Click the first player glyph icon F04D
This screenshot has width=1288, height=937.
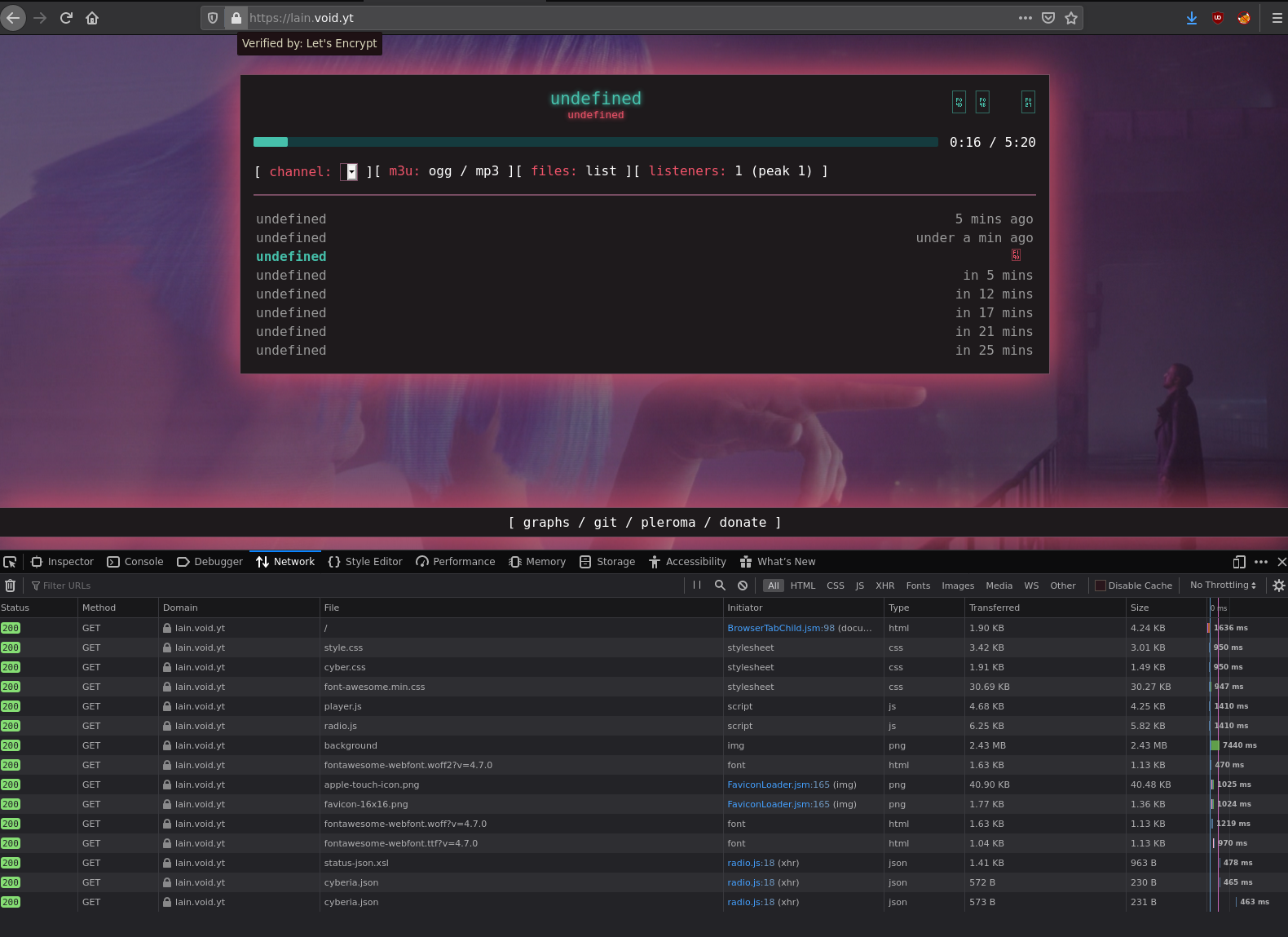[x=959, y=102]
